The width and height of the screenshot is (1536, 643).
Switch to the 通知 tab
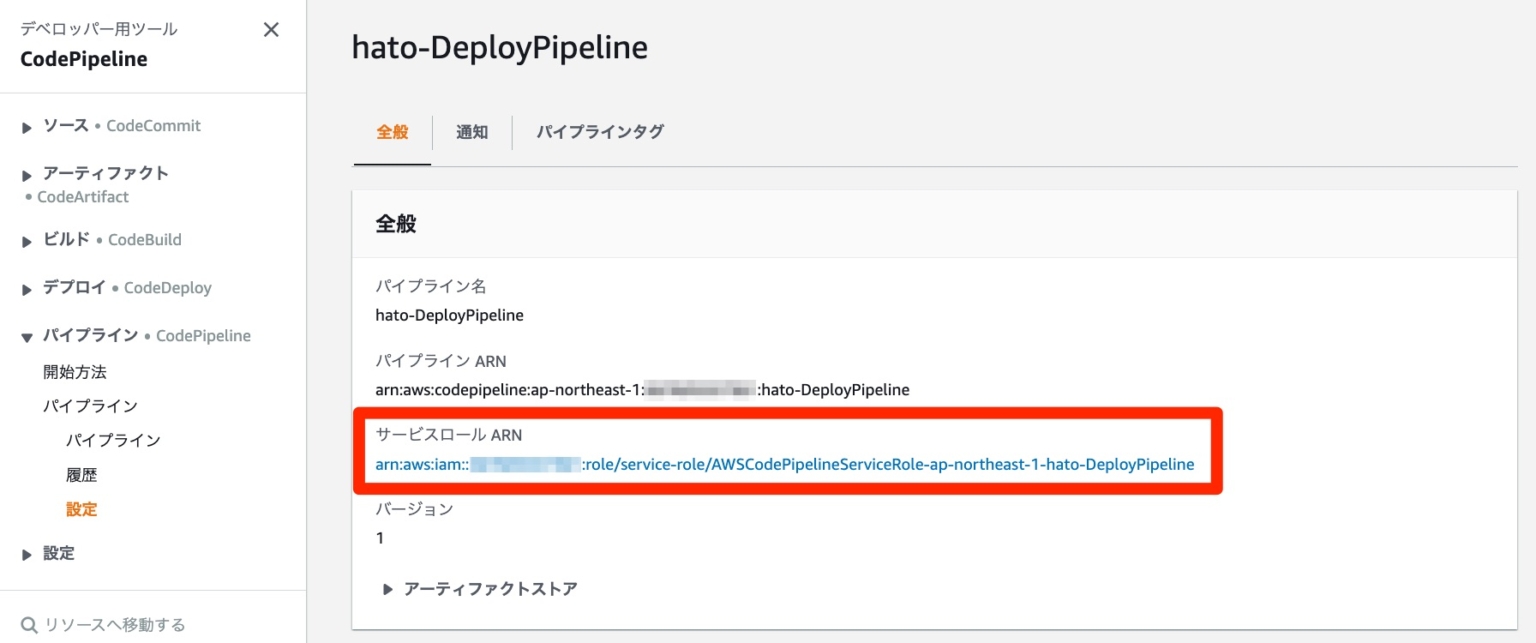pos(471,131)
